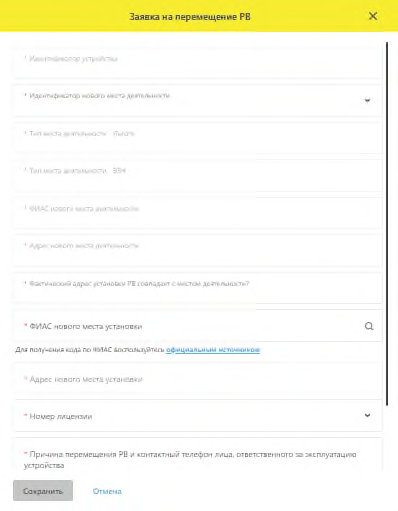Click the Адрес нового места деятельности field
Screen dimensions: 398x511
pos(198,250)
